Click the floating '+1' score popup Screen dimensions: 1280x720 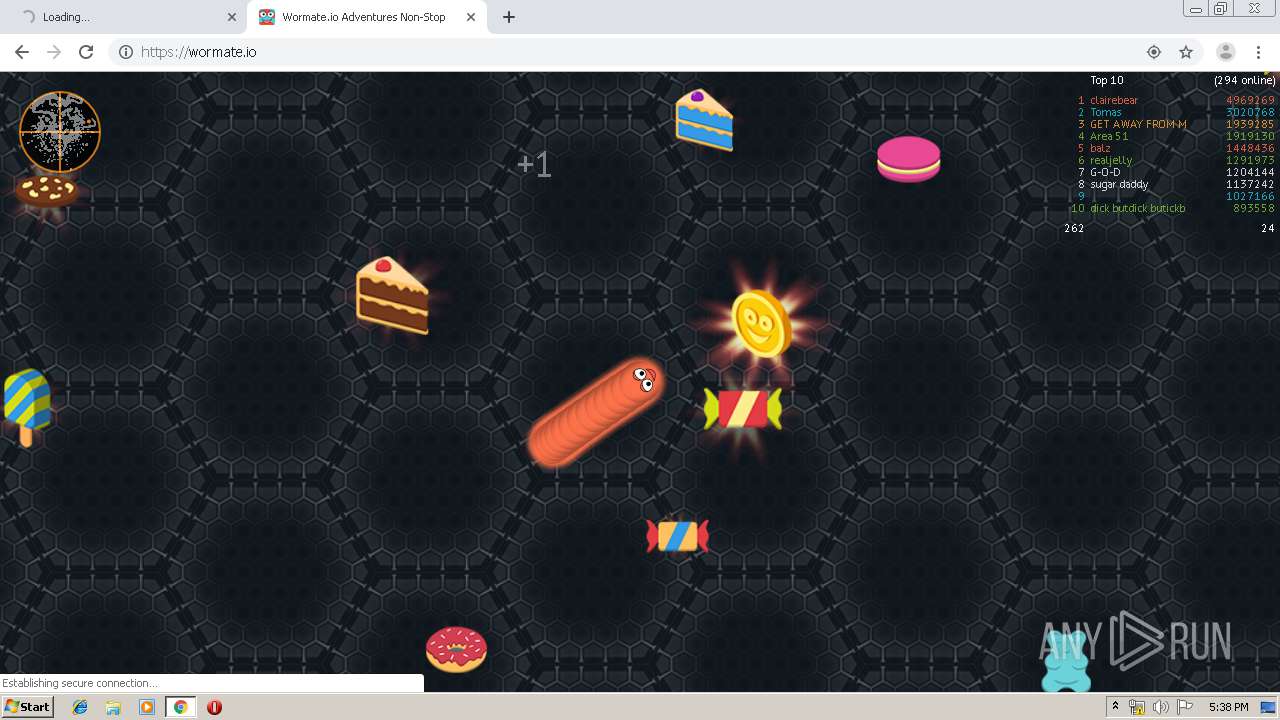click(534, 165)
